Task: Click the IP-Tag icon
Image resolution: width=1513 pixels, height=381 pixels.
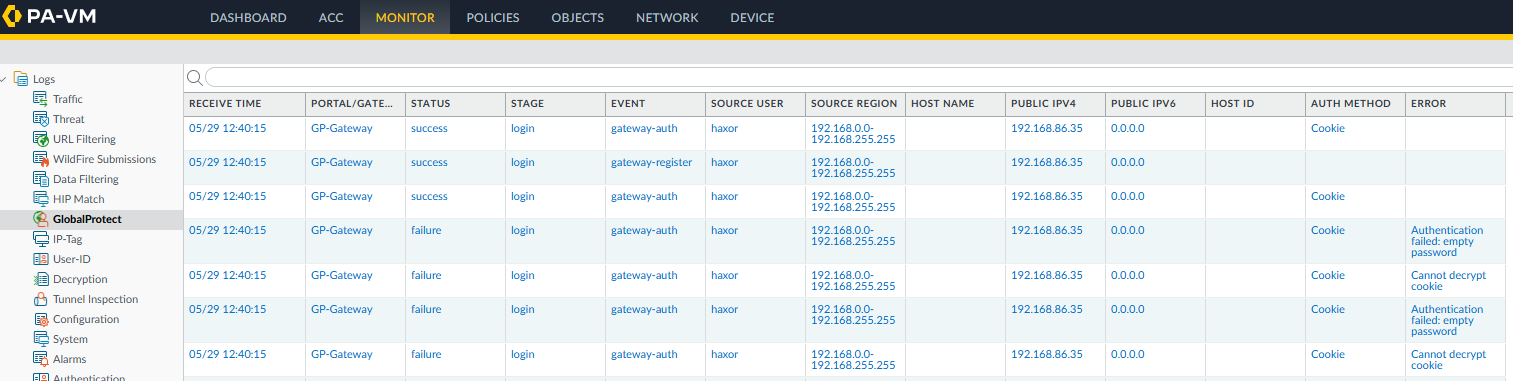Action: [x=41, y=239]
